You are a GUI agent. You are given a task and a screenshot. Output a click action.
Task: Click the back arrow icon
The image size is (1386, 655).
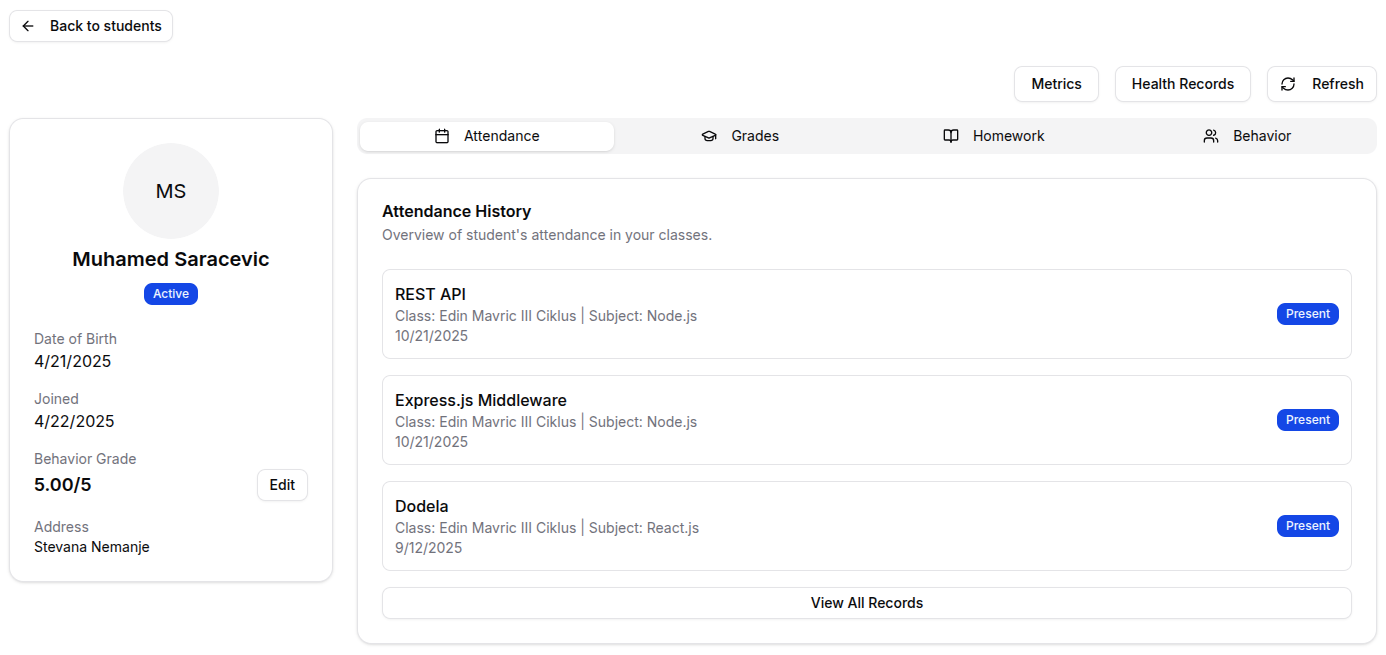(28, 26)
